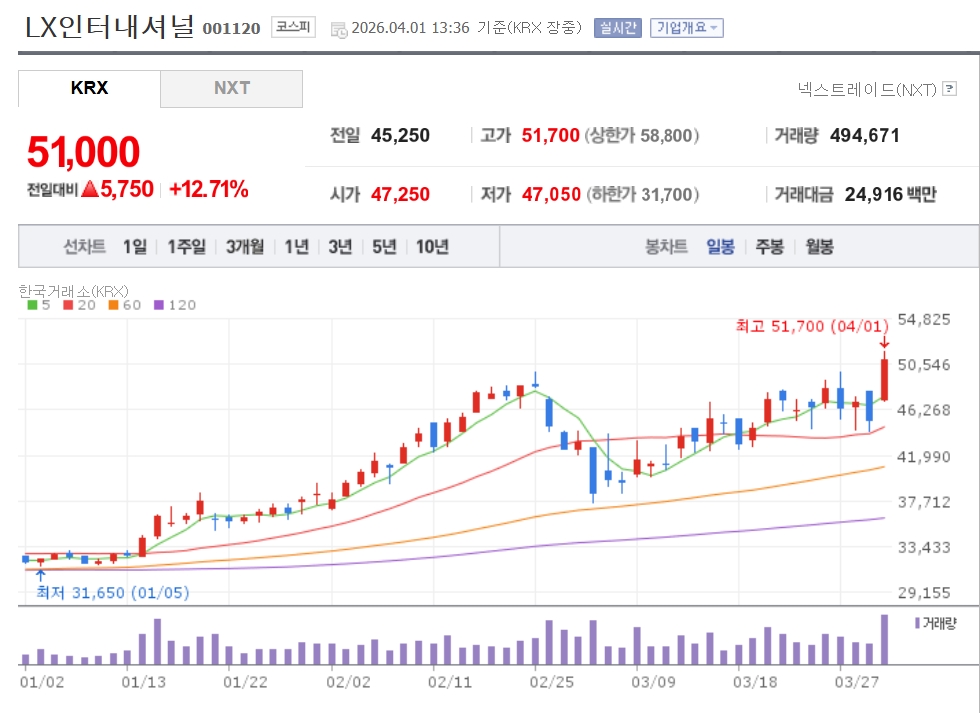The width and height of the screenshot is (980, 713).
Task: Select the 1주일 line chart period
Action: 186,247
